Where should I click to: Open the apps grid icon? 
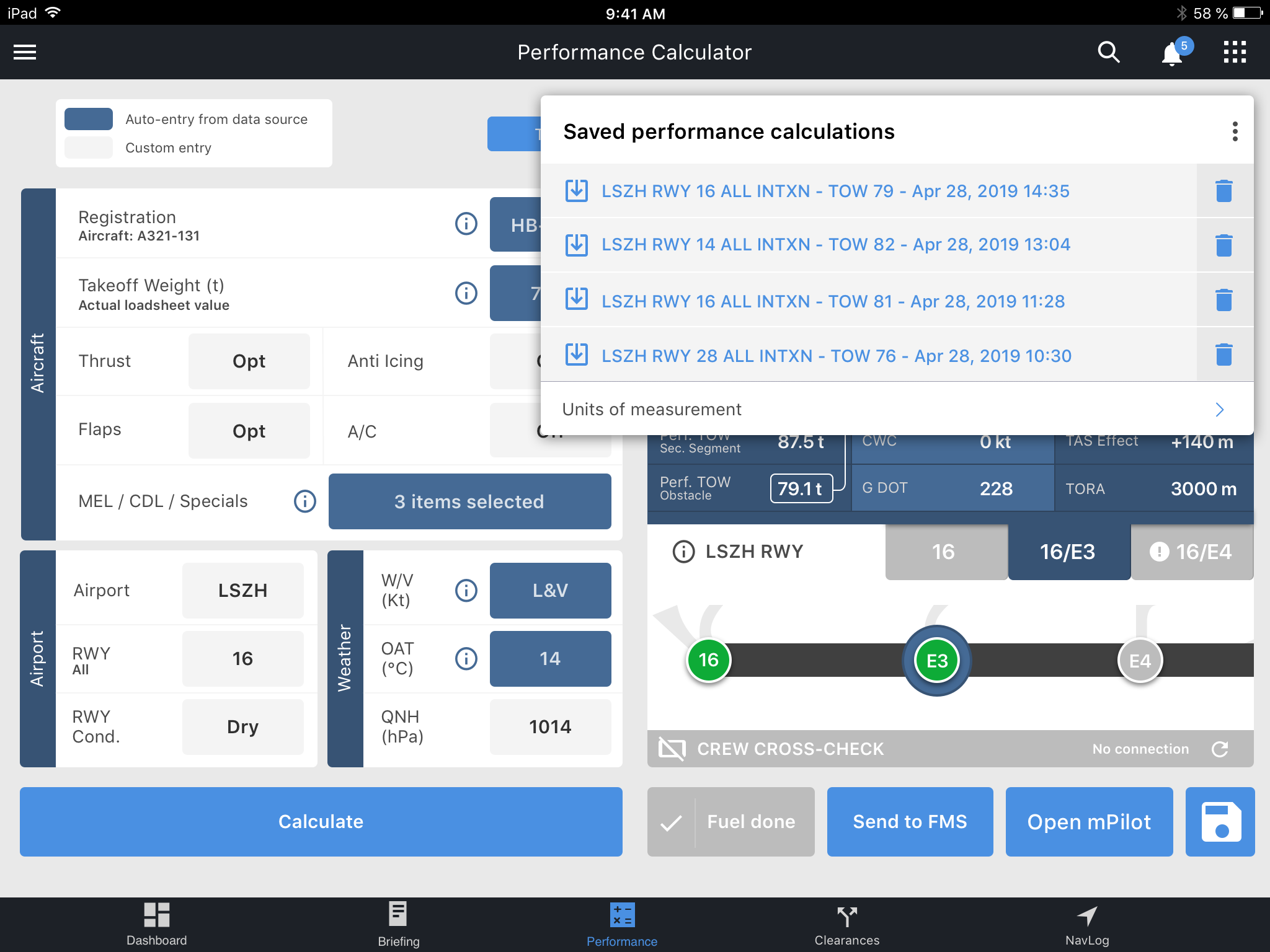(x=1234, y=53)
